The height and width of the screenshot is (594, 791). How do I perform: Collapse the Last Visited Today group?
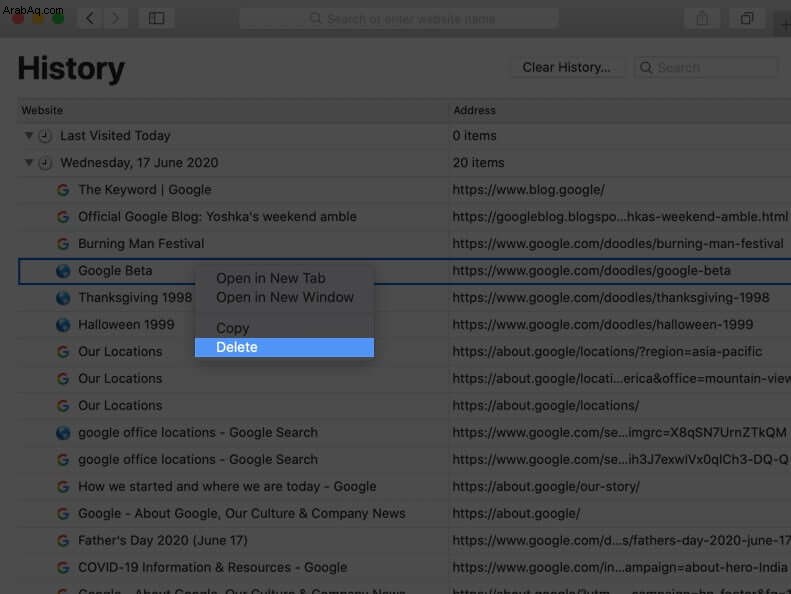pyautogui.click(x=29, y=135)
